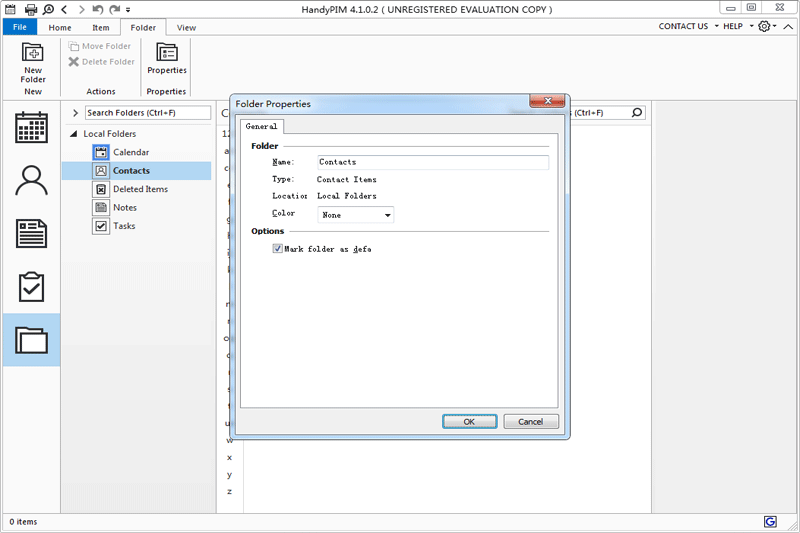Screen dimensions: 800x533
Task: Collapse the ribbon with the caret icon
Action: click(x=788, y=27)
